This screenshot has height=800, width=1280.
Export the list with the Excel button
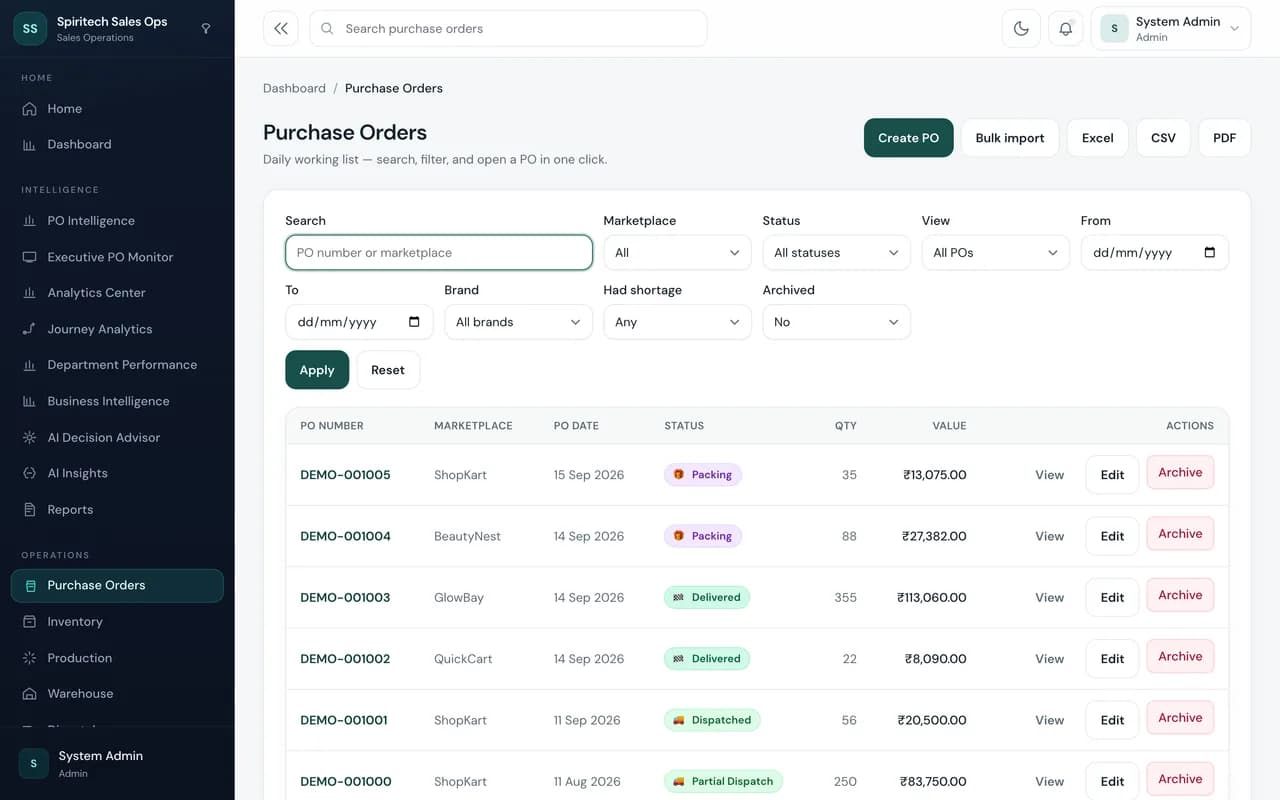click(1098, 138)
